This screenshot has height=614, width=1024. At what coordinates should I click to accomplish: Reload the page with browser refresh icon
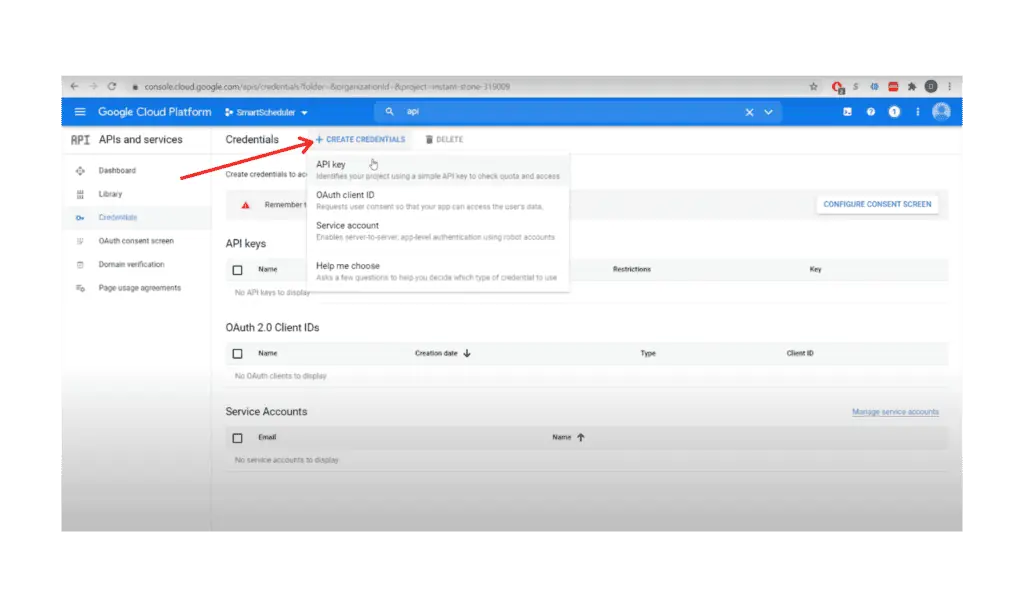[x=112, y=87]
